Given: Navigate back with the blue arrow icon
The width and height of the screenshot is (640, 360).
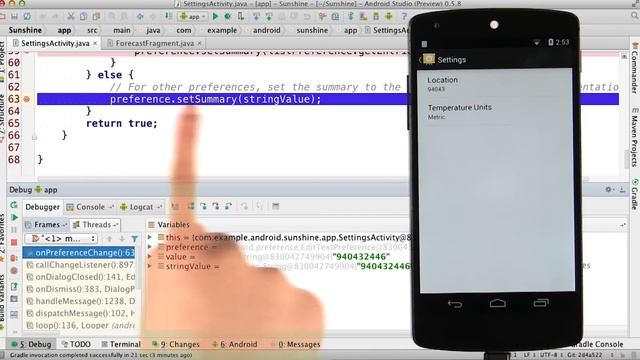Looking at the screenshot, I should point(140,16).
